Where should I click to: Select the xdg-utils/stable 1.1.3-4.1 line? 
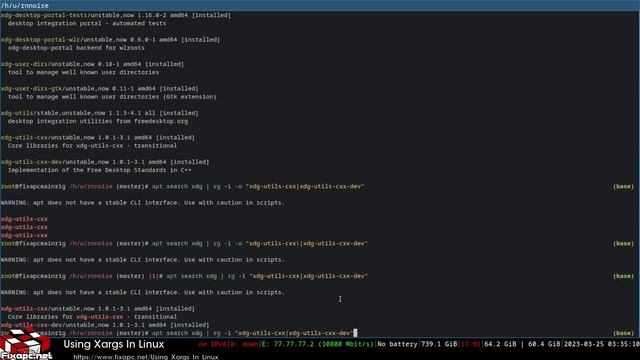pos(100,113)
